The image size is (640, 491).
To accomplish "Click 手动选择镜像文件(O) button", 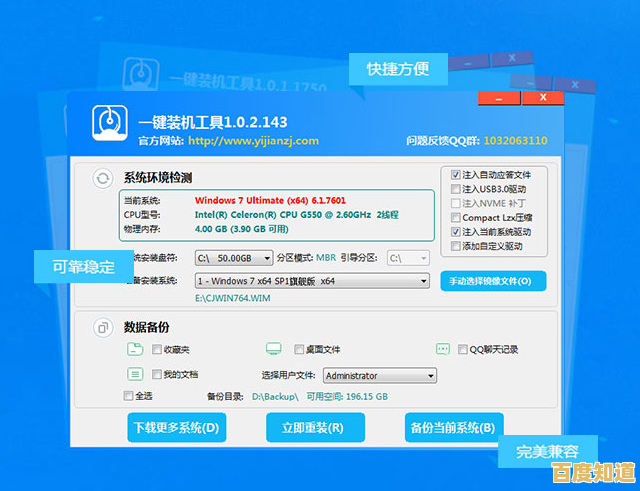I will 493,281.
